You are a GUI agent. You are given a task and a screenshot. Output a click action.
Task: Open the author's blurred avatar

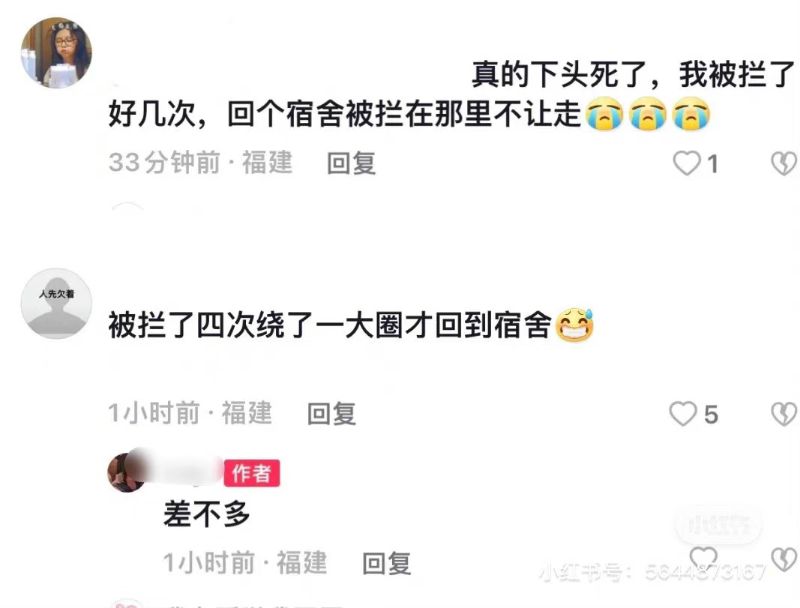tap(127, 472)
